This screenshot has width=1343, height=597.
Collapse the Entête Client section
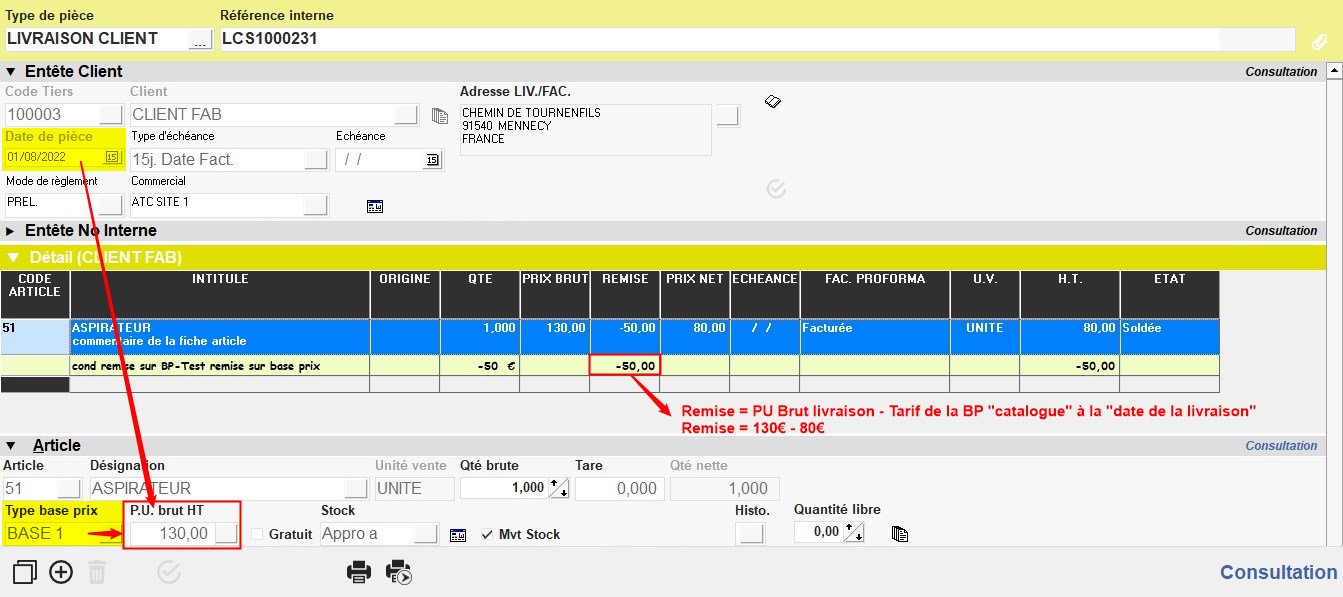[11, 72]
